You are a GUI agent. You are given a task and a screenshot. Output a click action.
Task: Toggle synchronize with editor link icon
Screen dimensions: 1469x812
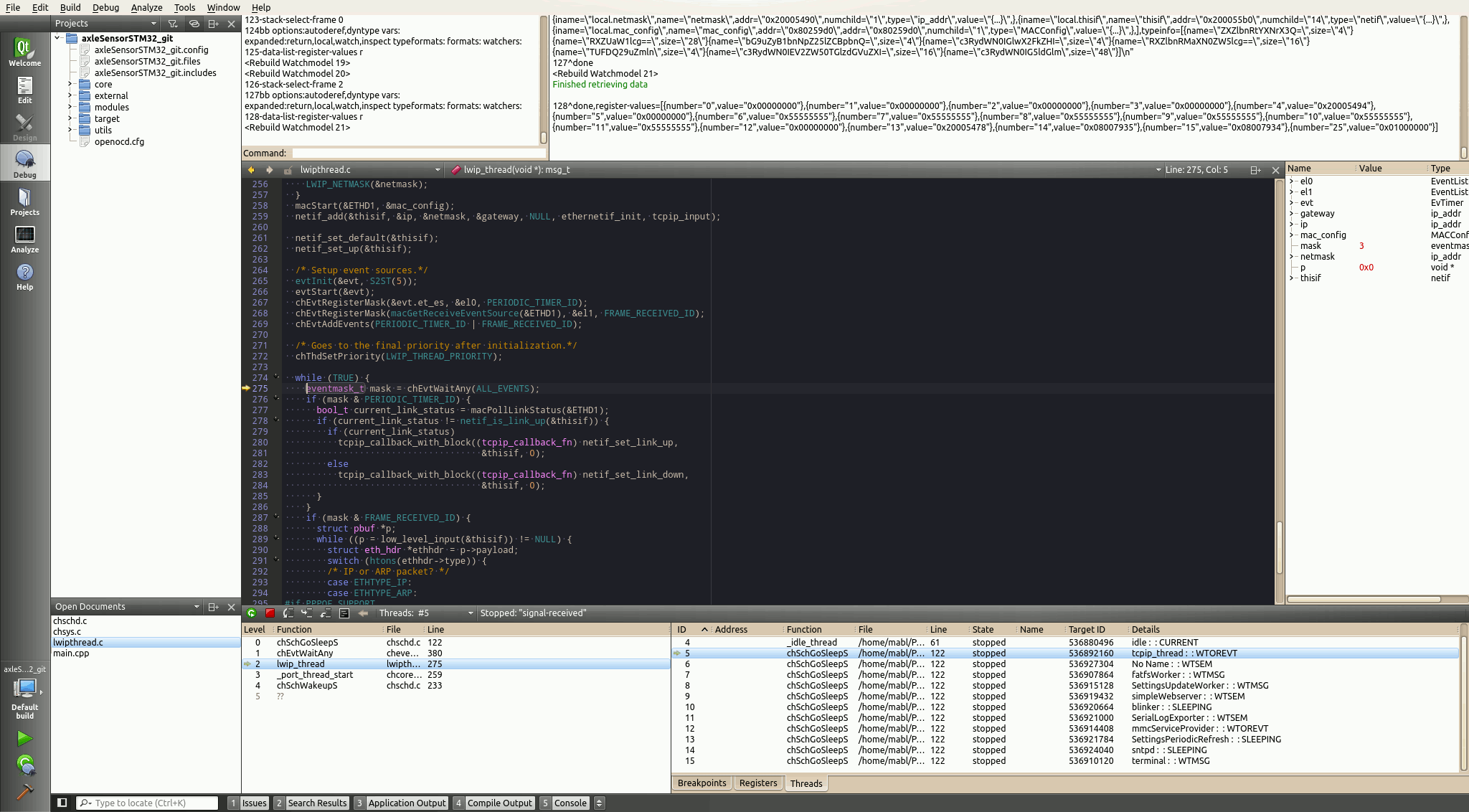pyautogui.click(x=194, y=24)
